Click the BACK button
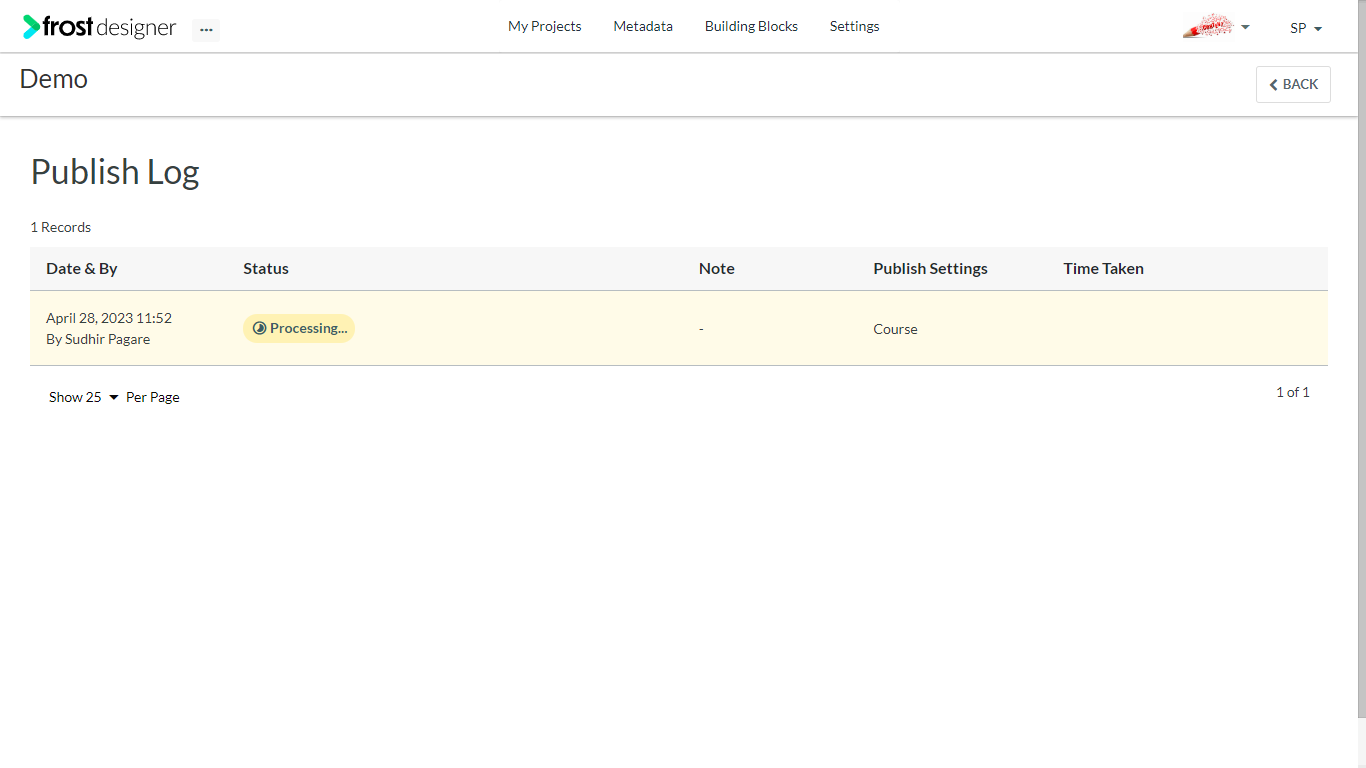 click(x=1293, y=84)
